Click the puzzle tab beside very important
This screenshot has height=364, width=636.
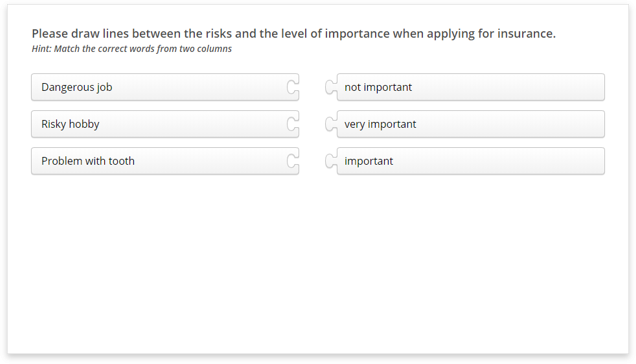[331, 124]
